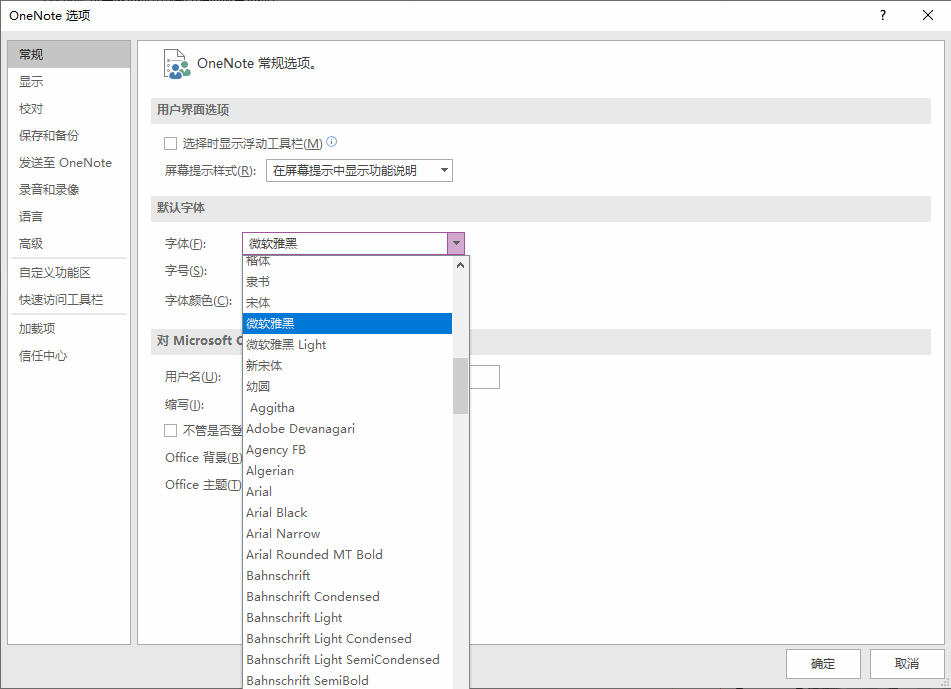The image size is (951, 689).
Task: Select Adobe Devanagari font
Action: coord(348,429)
